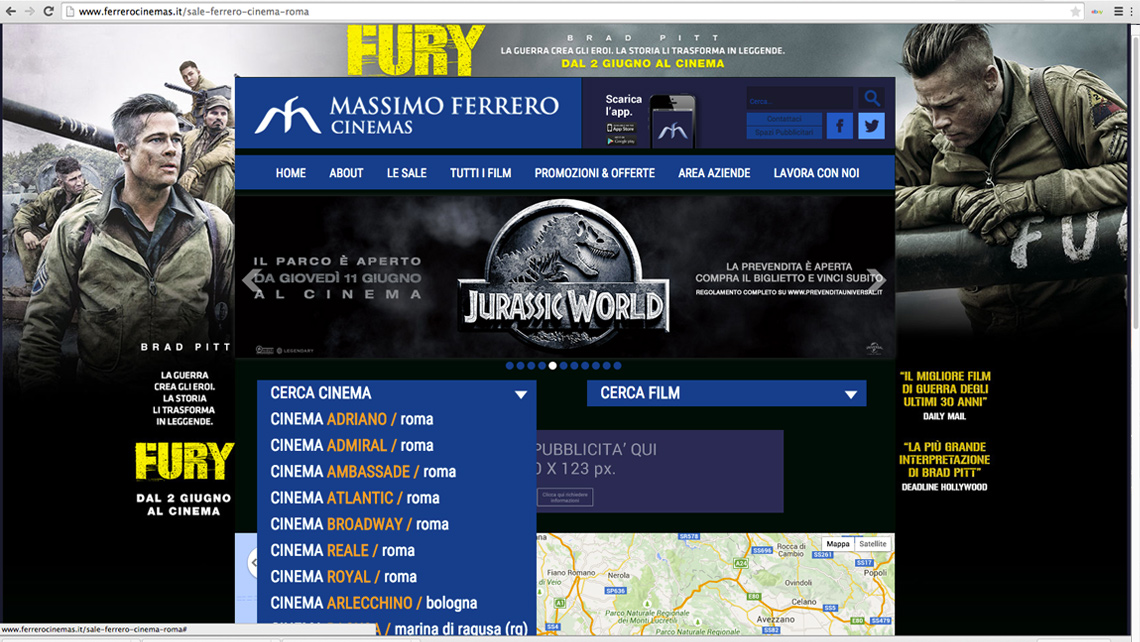Collapse the CERCA CINEMA dropdown

tap(396, 393)
